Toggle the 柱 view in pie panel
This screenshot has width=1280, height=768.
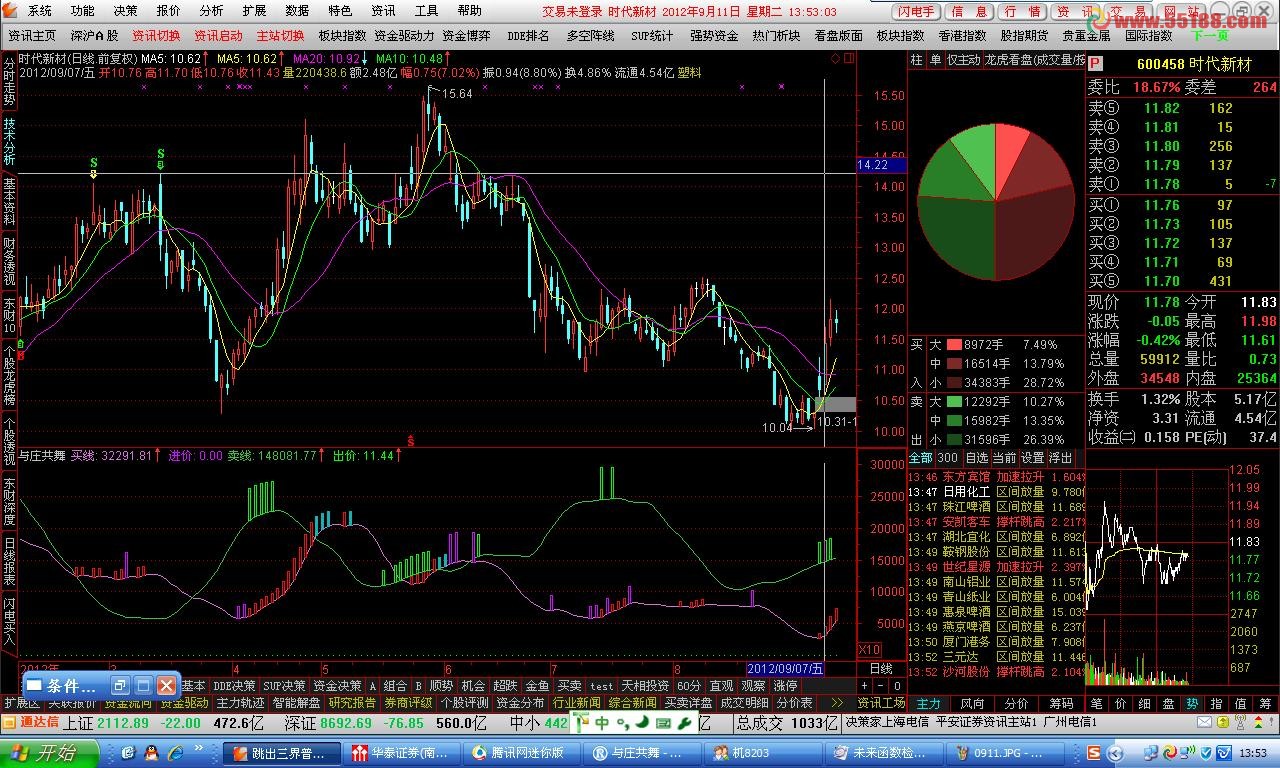(917, 60)
